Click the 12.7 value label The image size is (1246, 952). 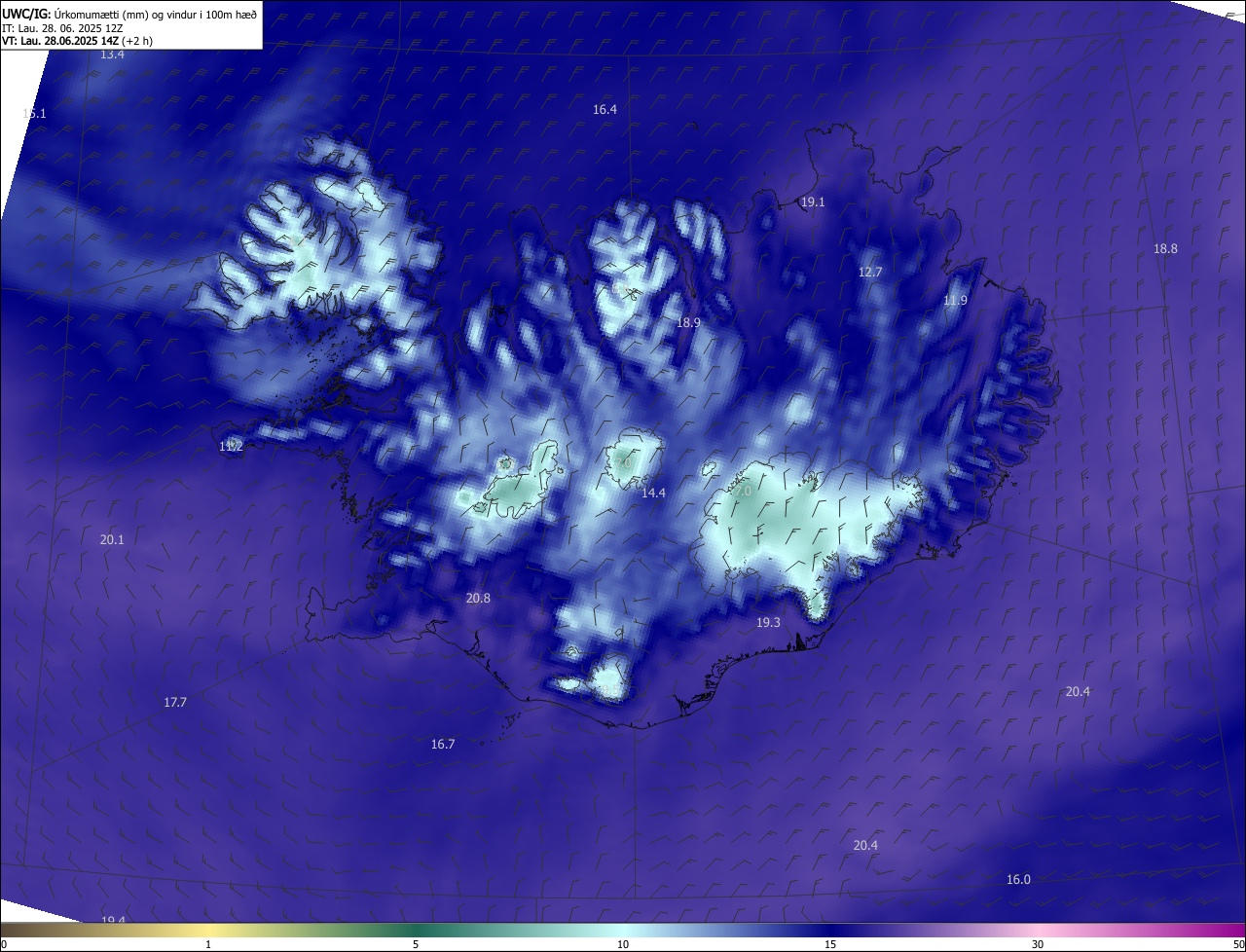pos(869,273)
